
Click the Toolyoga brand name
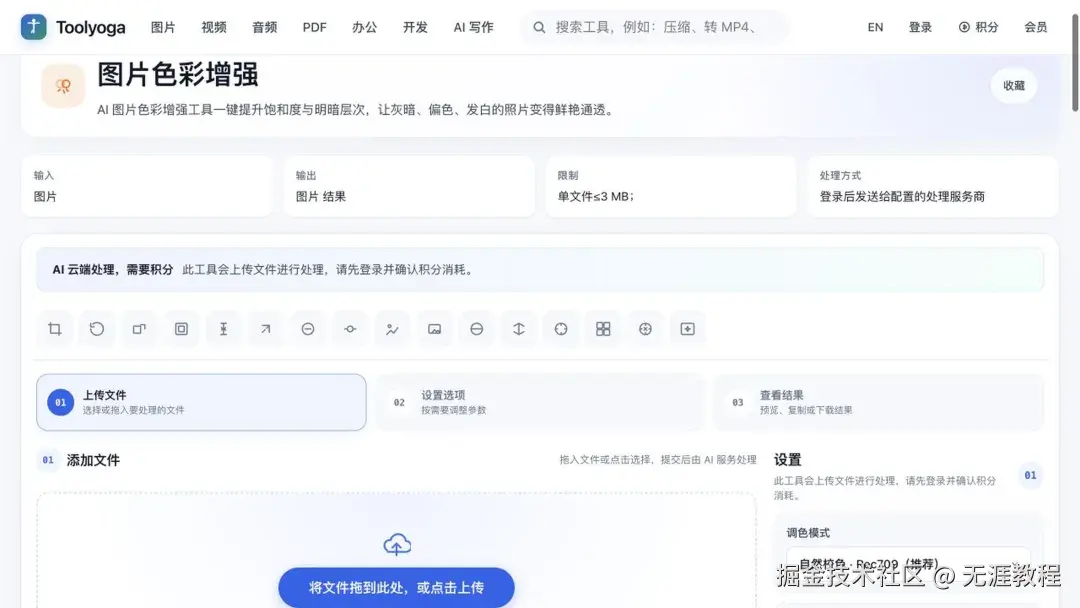click(x=90, y=28)
